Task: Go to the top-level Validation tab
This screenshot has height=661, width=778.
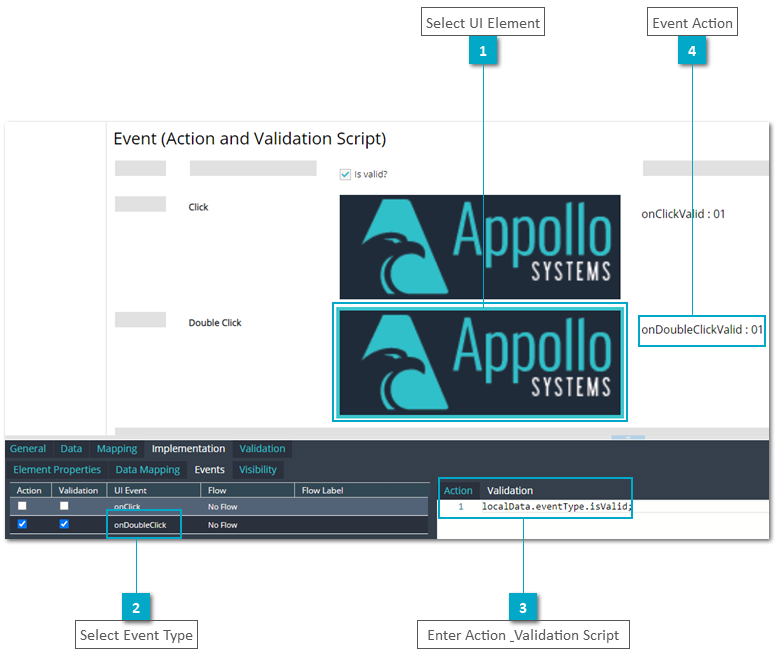Action: coord(262,449)
